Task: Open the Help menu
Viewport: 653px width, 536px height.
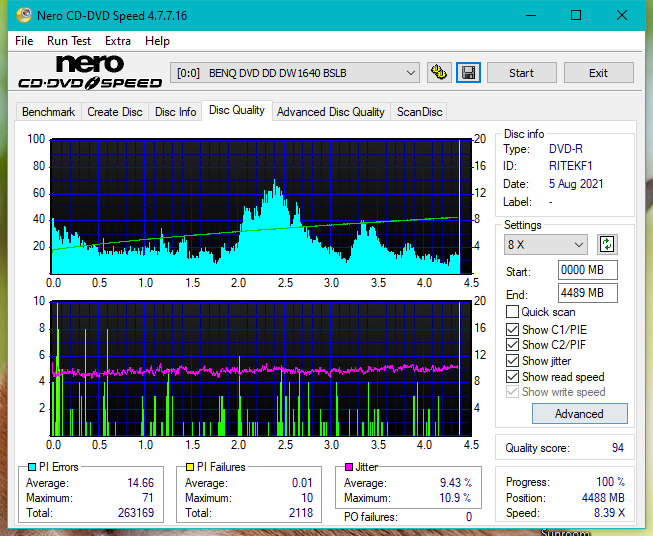Action: tap(157, 41)
